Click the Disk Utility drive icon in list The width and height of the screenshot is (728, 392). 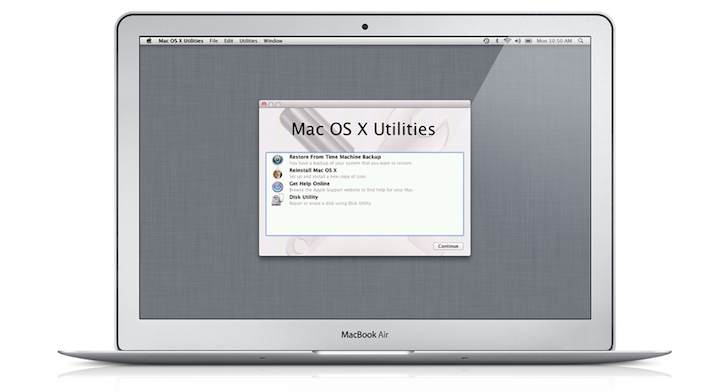[x=278, y=200]
